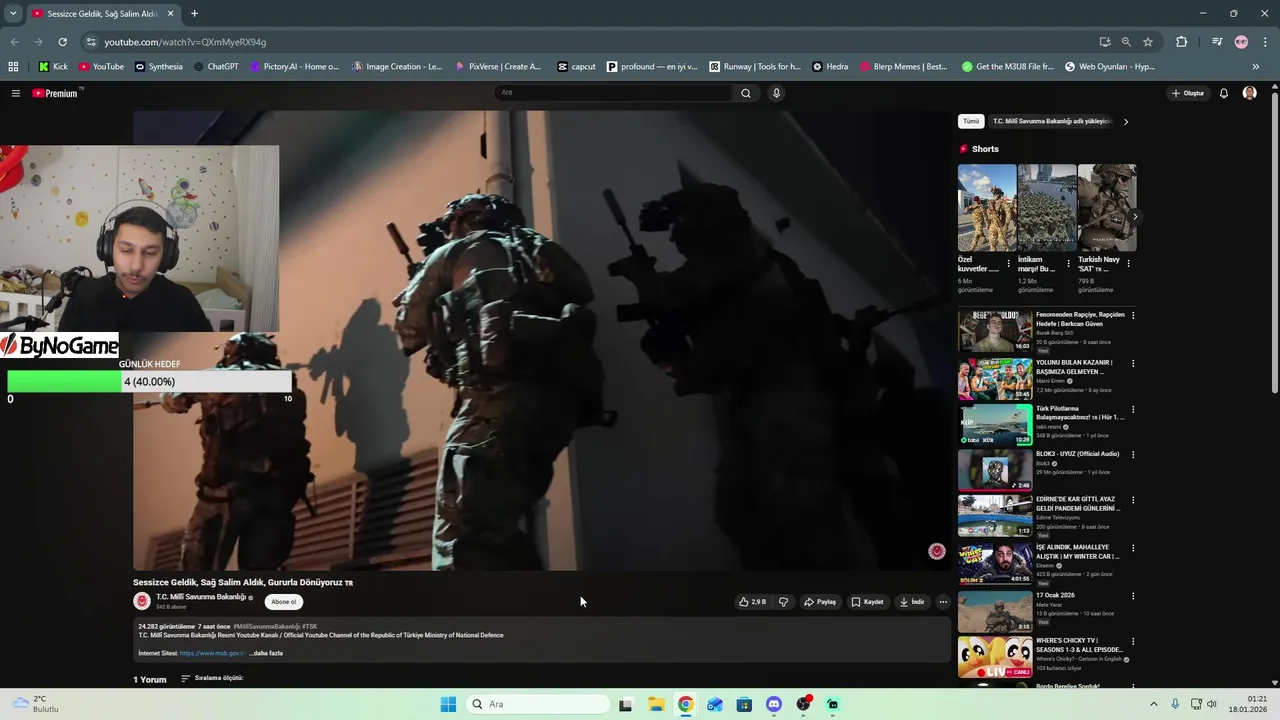Click the 'Oluştur' create button
The height and width of the screenshot is (720, 1280).
[1188, 93]
